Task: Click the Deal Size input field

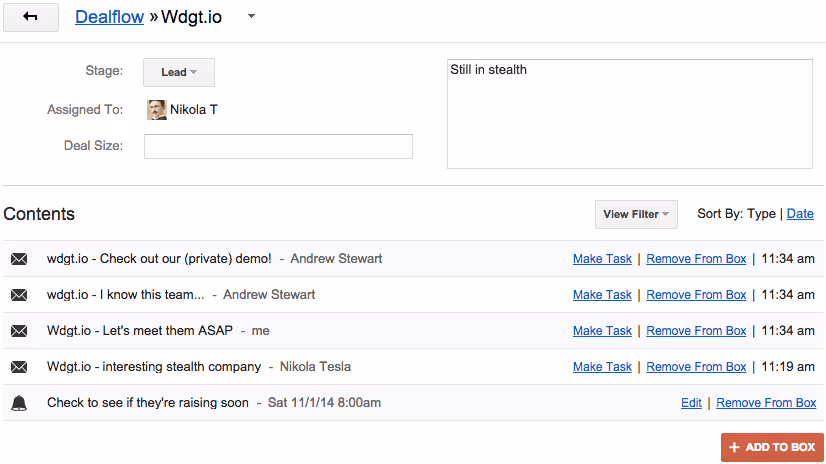Action: pos(278,146)
